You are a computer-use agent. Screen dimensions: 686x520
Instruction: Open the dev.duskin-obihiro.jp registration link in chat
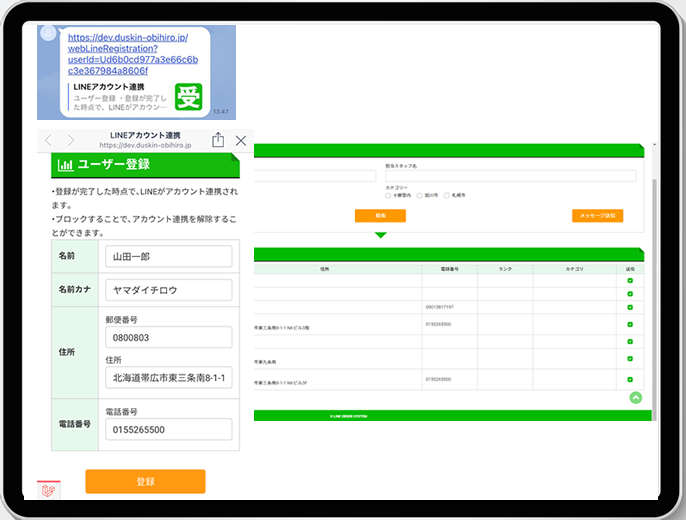click(133, 54)
